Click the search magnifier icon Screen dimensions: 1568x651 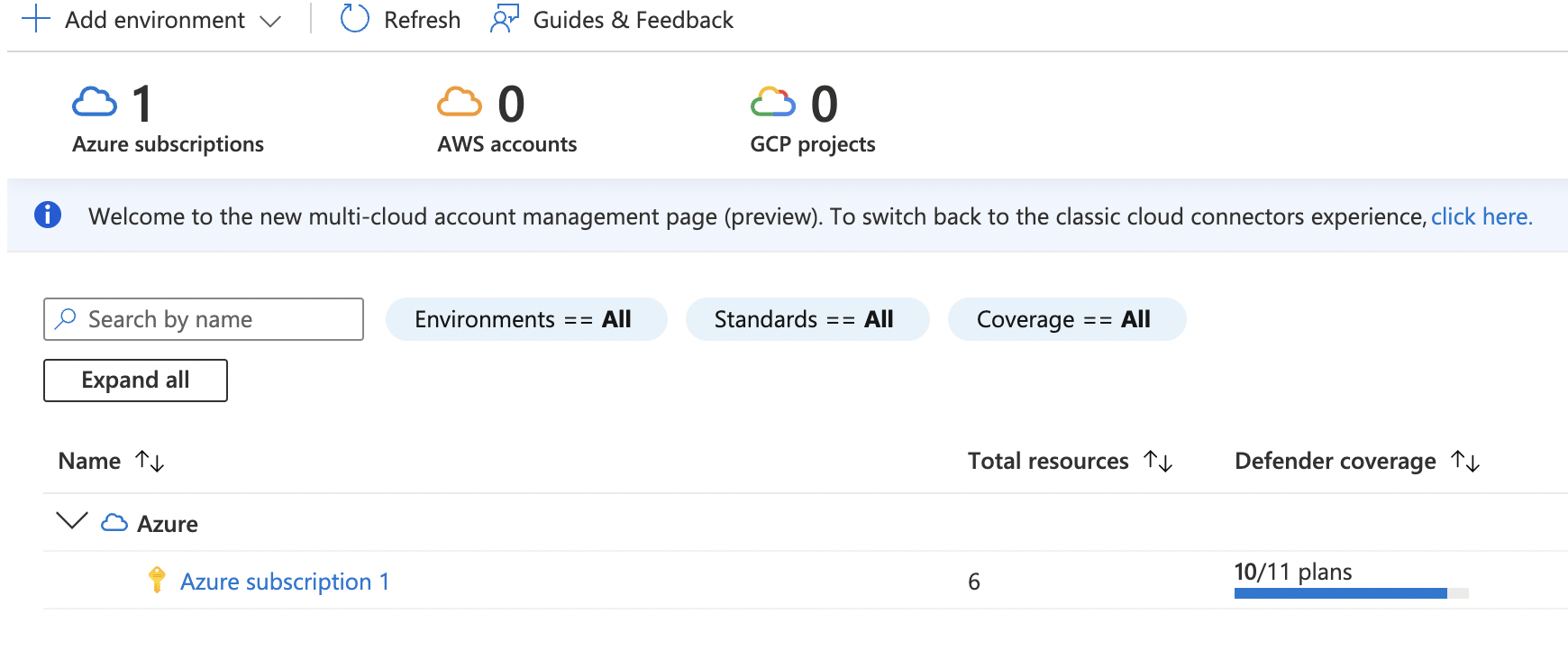(x=66, y=318)
